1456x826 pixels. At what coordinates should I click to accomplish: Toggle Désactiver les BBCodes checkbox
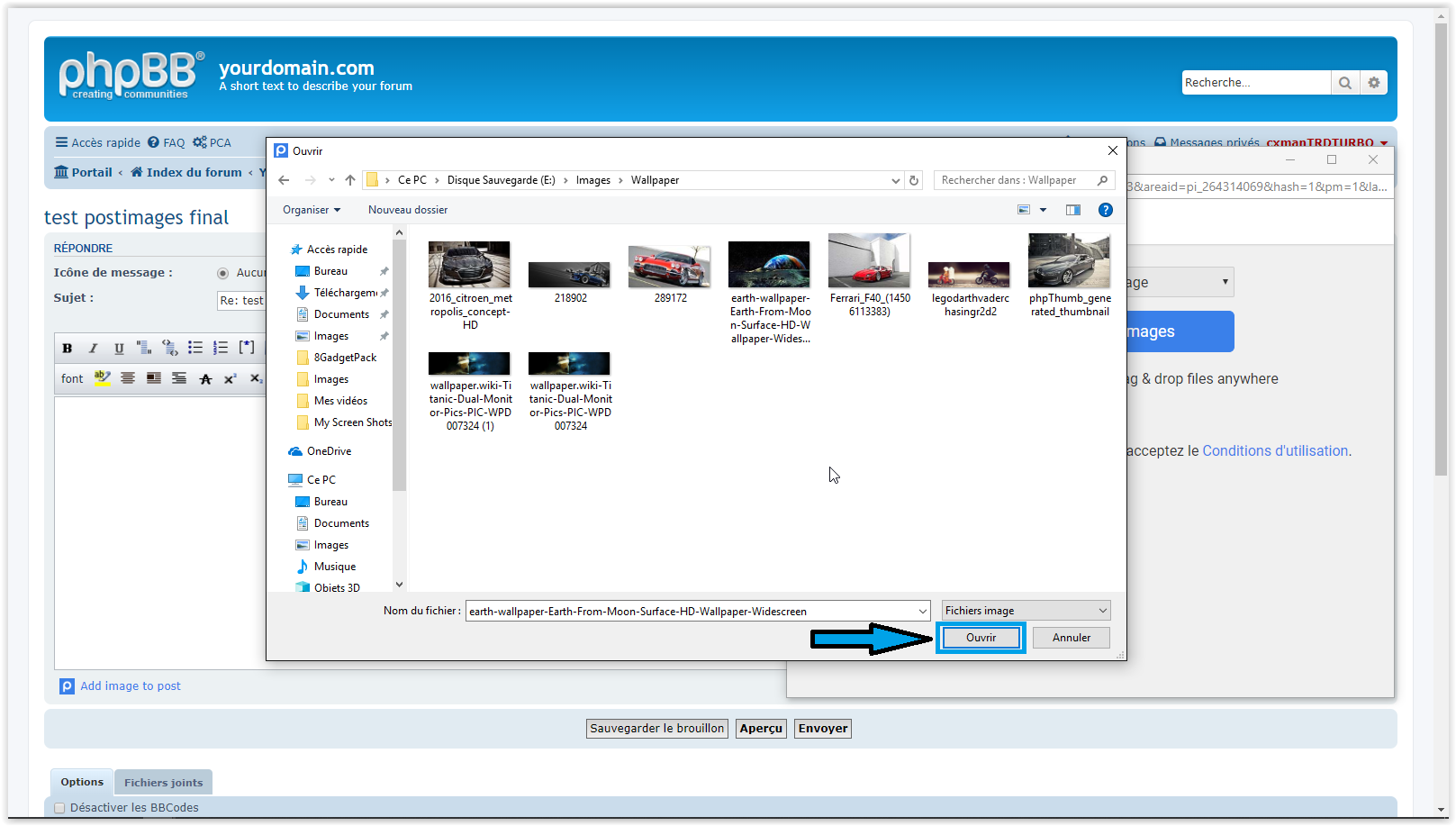pyautogui.click(x=59, y=808)
